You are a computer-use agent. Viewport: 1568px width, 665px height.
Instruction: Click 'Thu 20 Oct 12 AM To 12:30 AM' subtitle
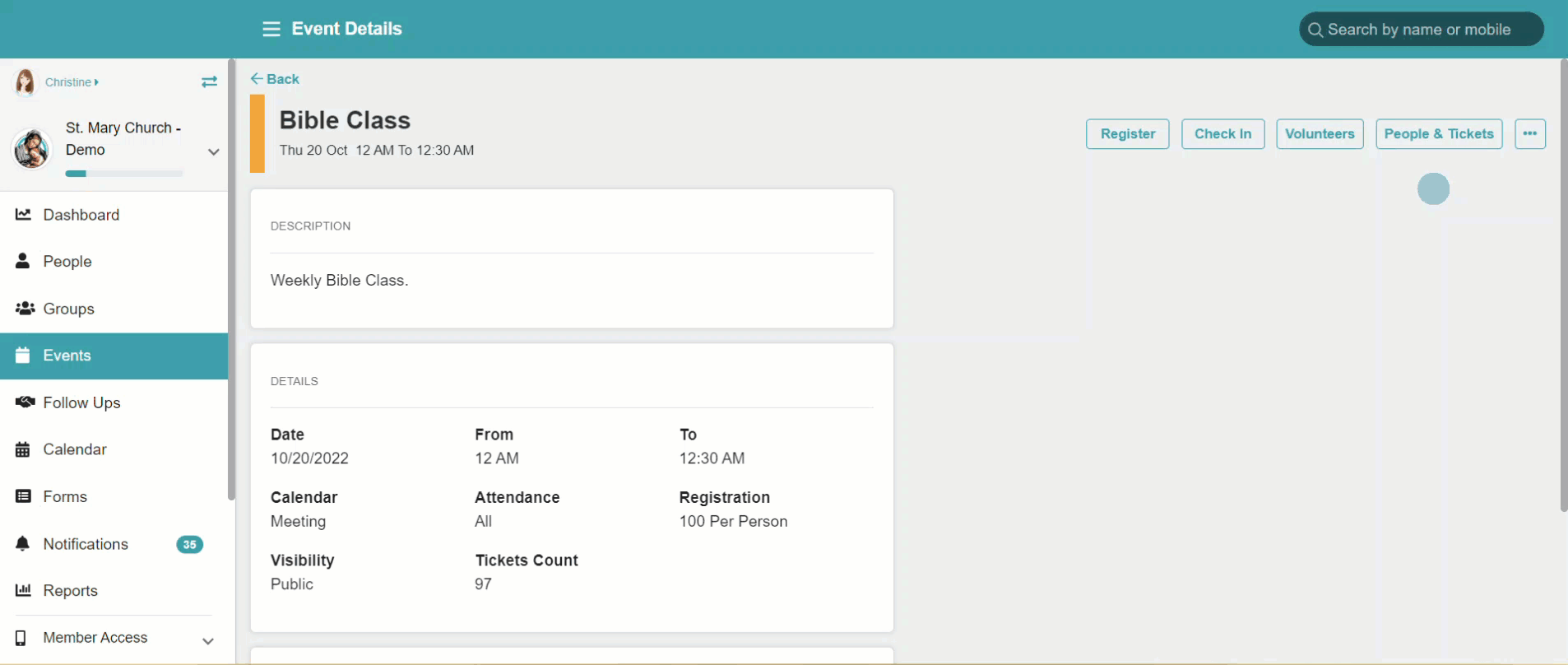click(x=377, y=151)
